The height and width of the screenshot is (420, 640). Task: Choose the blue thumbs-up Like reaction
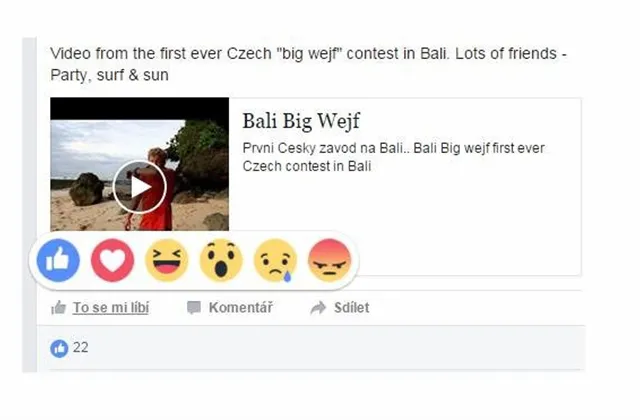58,260
